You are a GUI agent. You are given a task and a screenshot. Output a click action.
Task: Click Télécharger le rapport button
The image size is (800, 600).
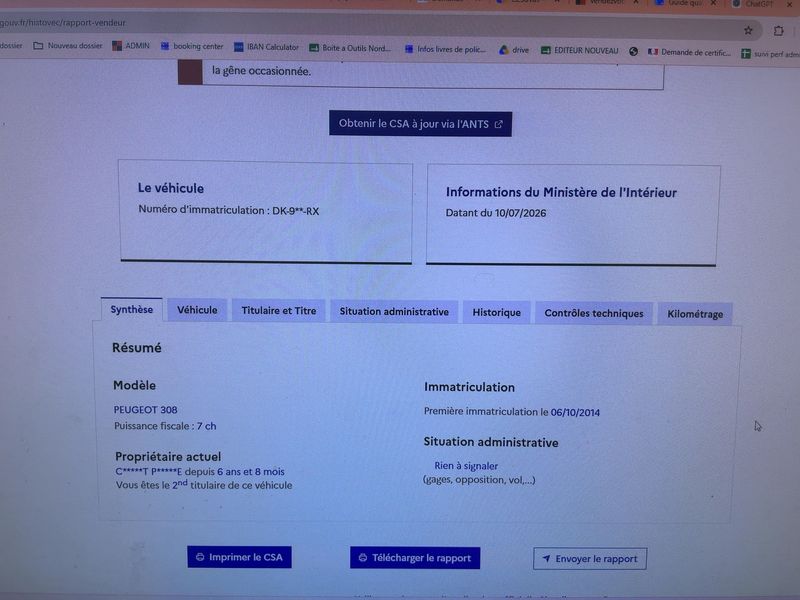(415, 558)
